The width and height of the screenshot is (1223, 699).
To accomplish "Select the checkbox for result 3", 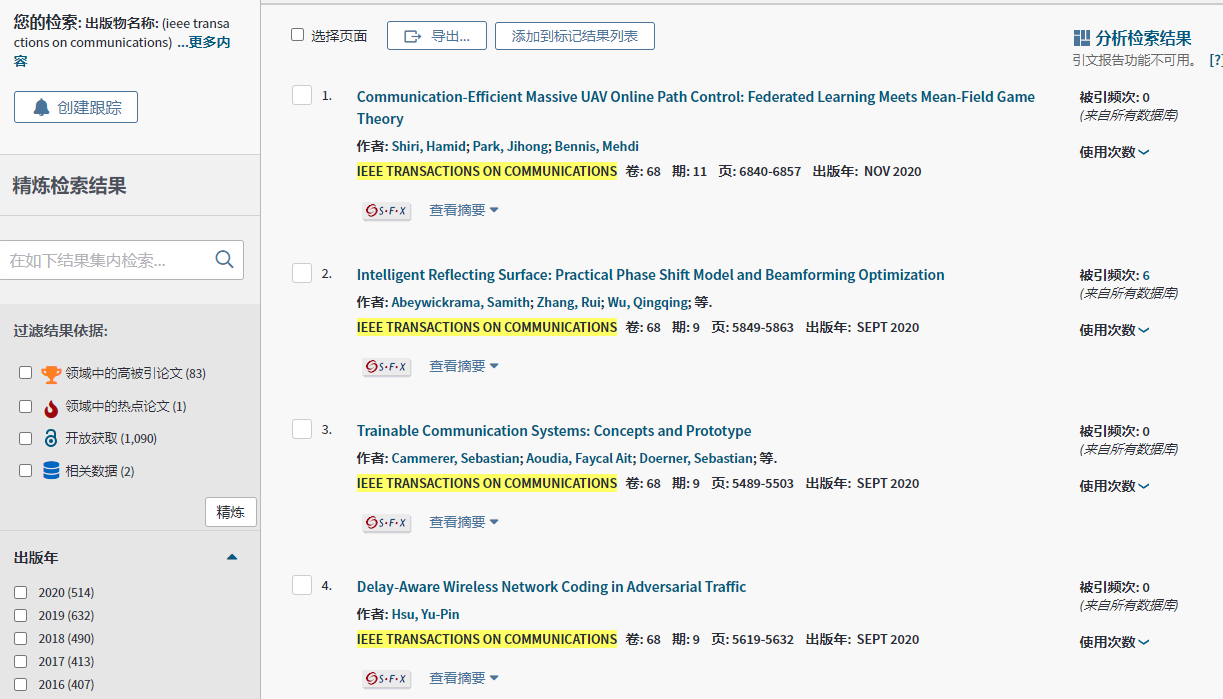I will 302,429.
